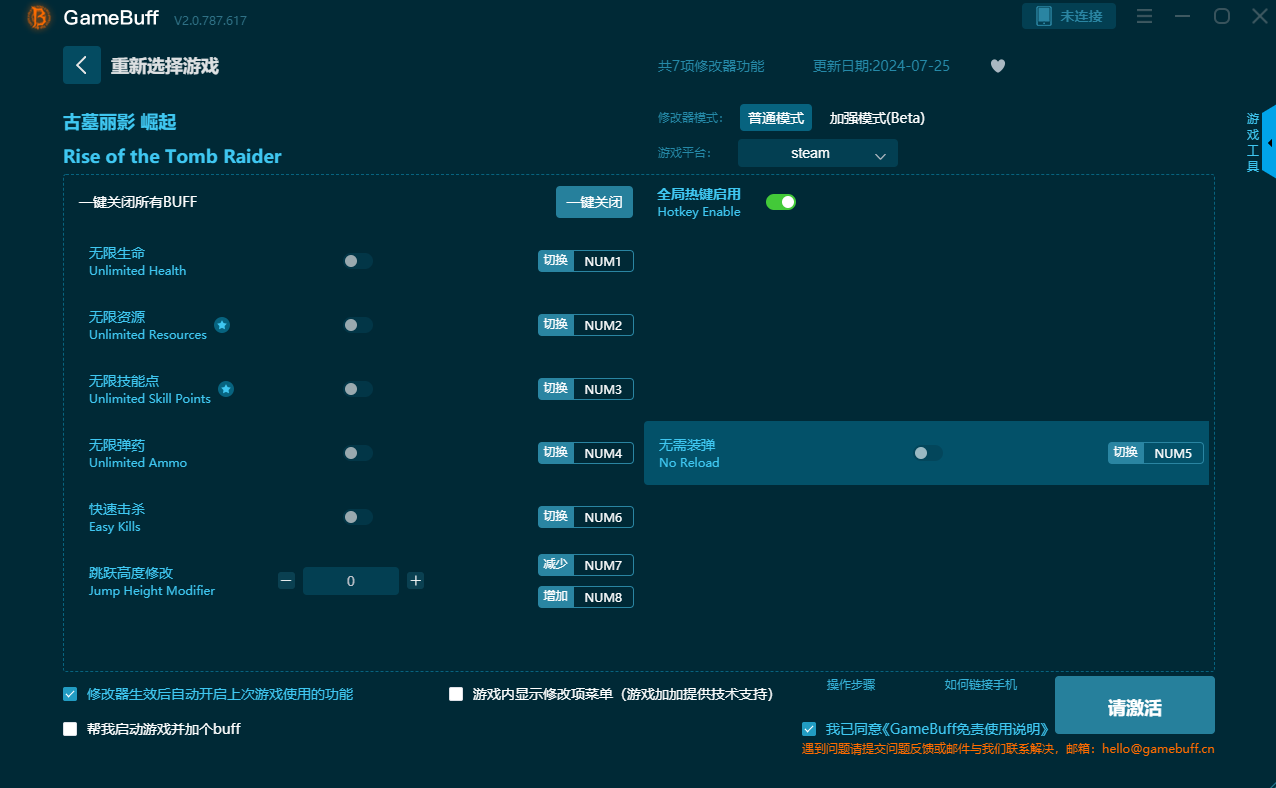Image resolution: width=1276 pixels, height=788 pixels.
Task: Click the 游戏工具 vertical label
Action: [1253, 143]
